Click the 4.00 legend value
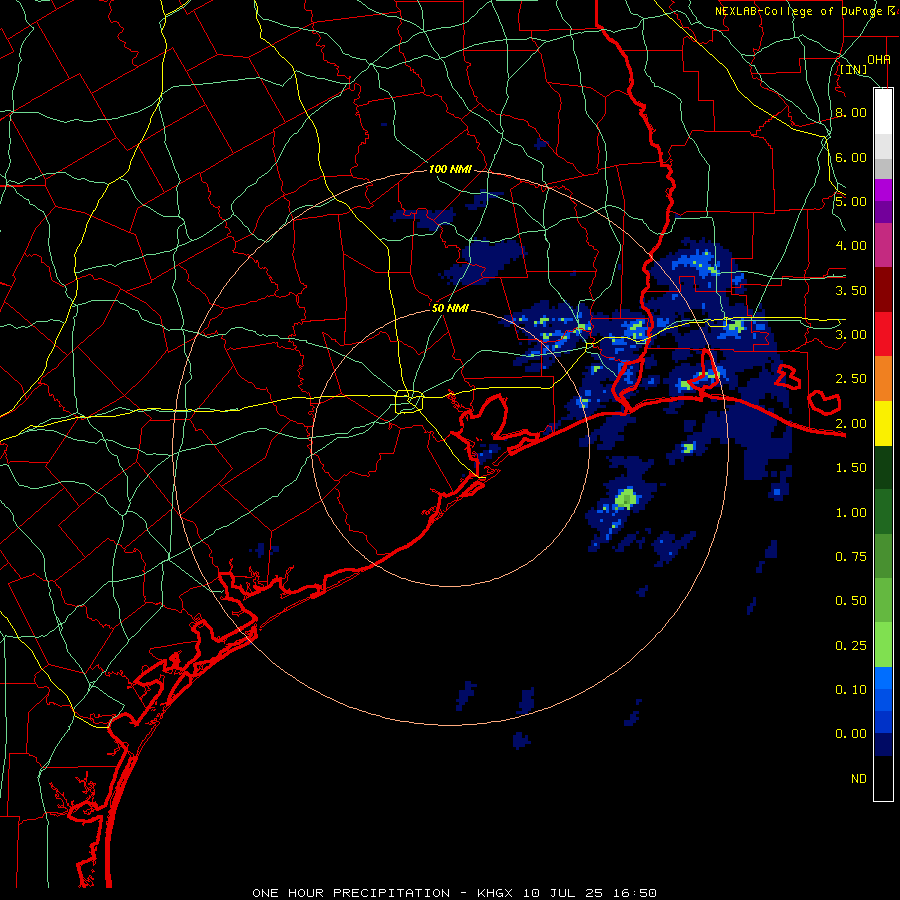This screenshot has height=900, width=900. click(851, 246)
